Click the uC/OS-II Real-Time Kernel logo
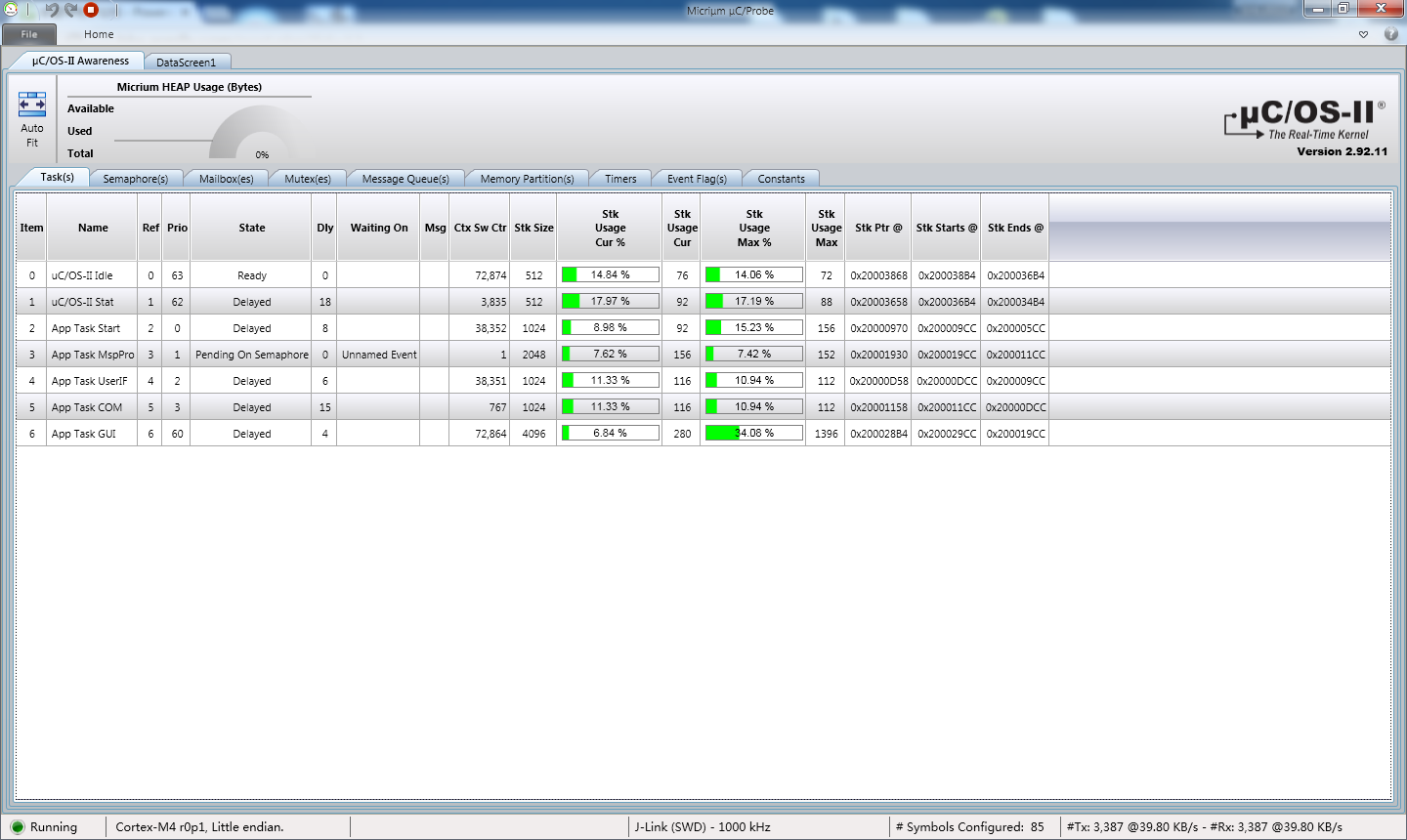 [1304, 120]
